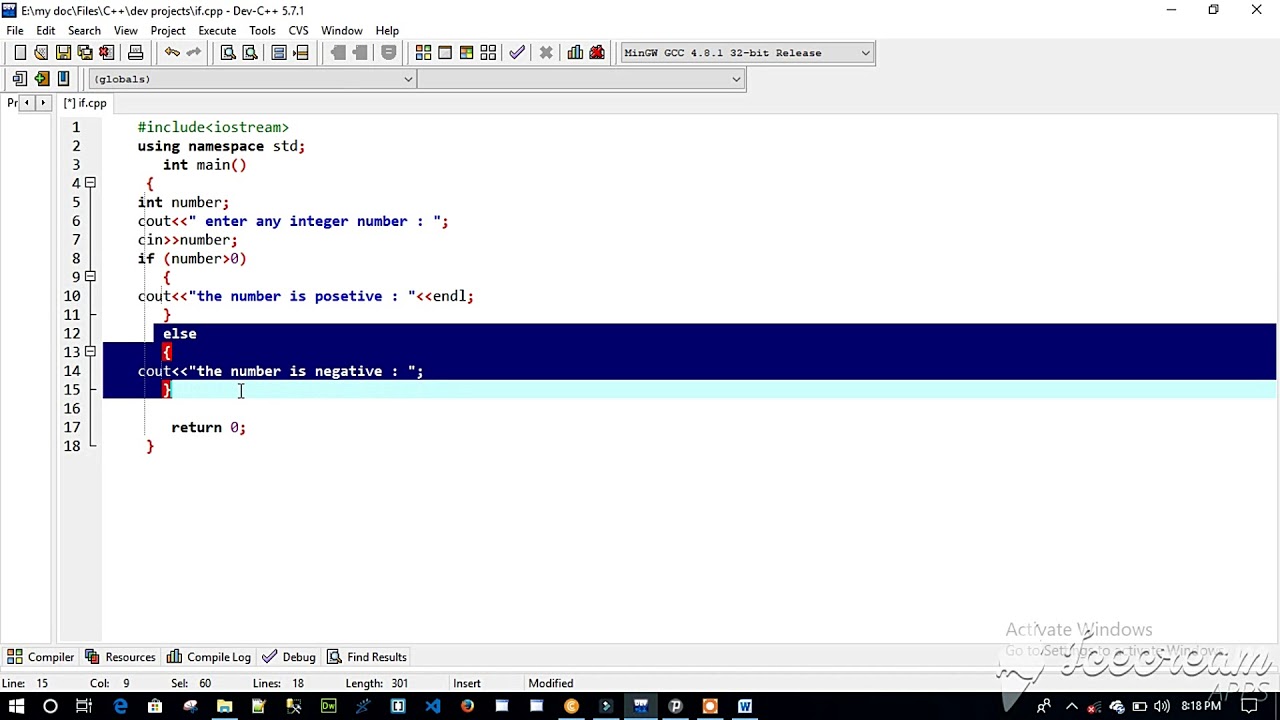Viewport: 1280px width, 720px height.
Task: Undo the last edit
Action: pos(172,53)
